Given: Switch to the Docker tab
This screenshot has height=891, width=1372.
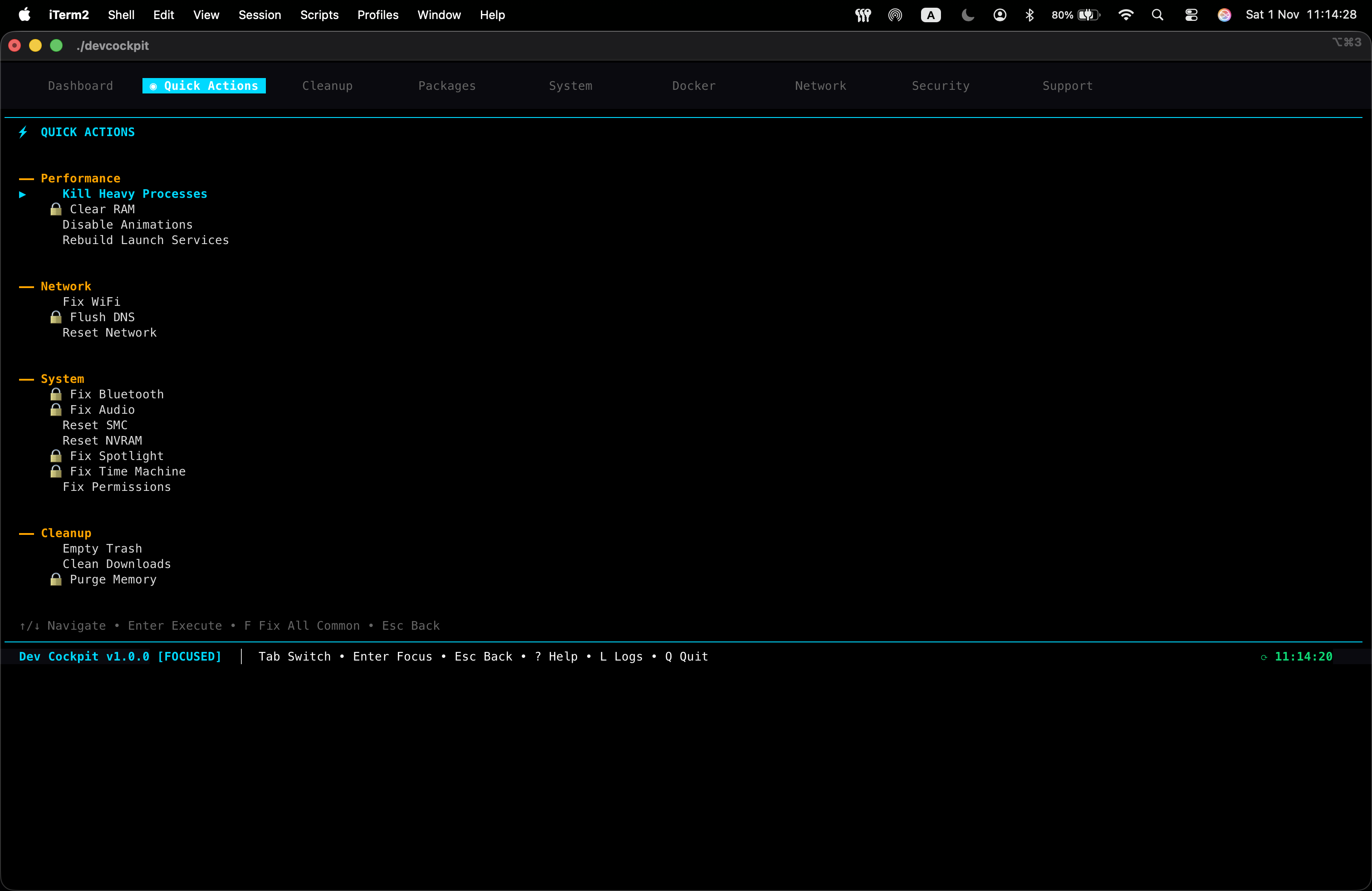Looking at the screenshot, I should [x=693, y=85].
